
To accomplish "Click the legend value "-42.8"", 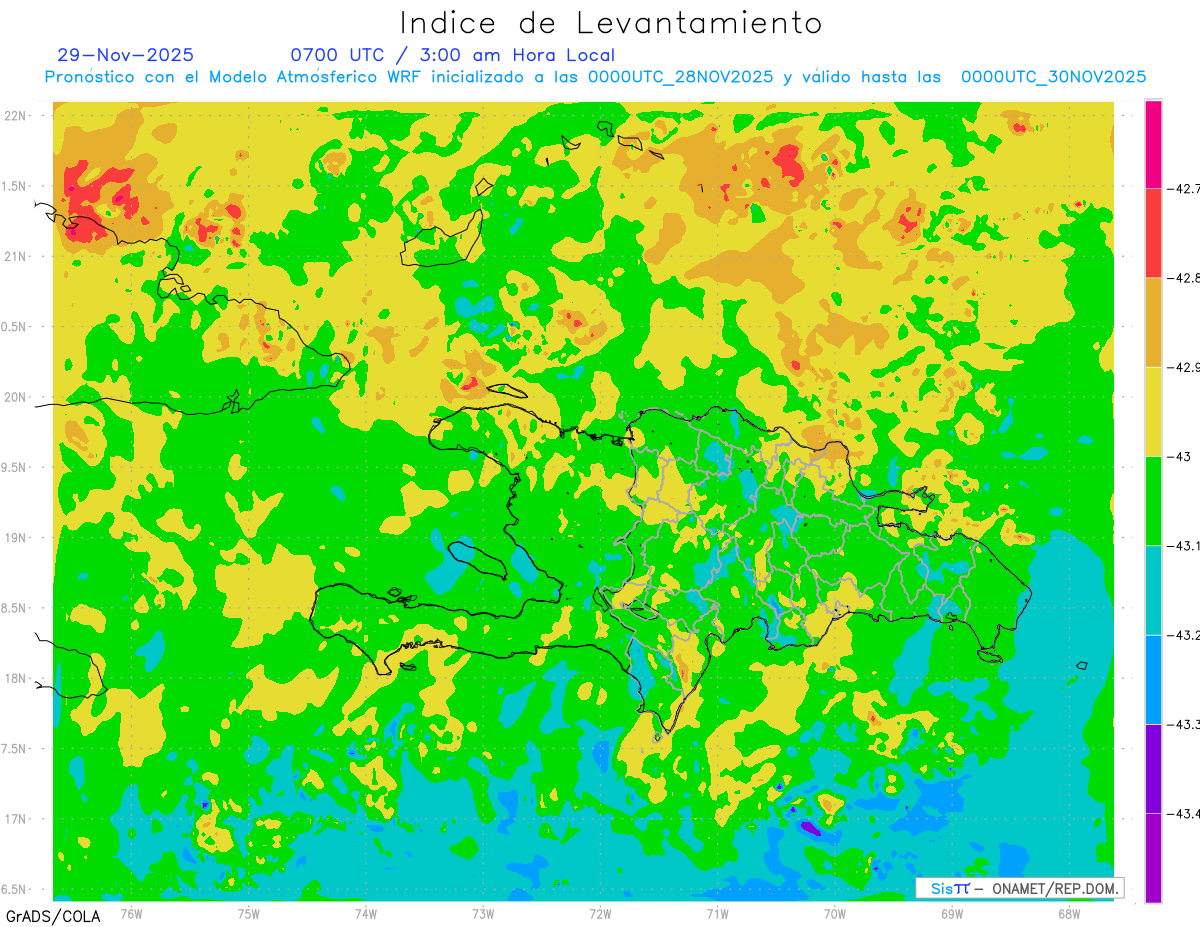I will click(x=1183, y=278).
